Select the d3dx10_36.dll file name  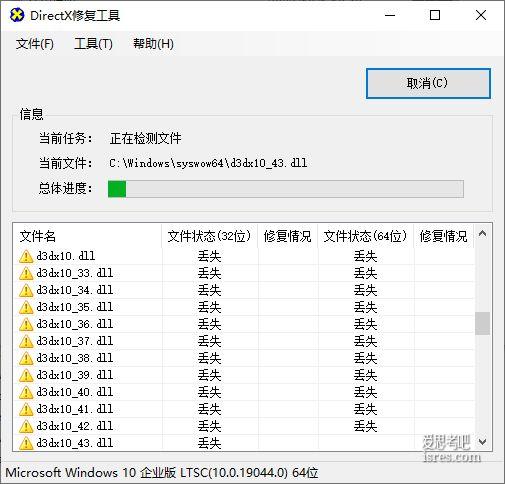tap(75, 324)
